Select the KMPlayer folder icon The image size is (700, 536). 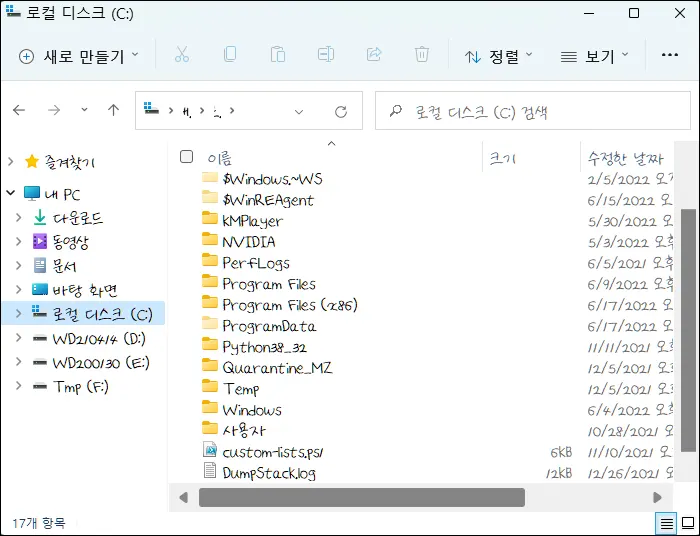coord(209,219)
